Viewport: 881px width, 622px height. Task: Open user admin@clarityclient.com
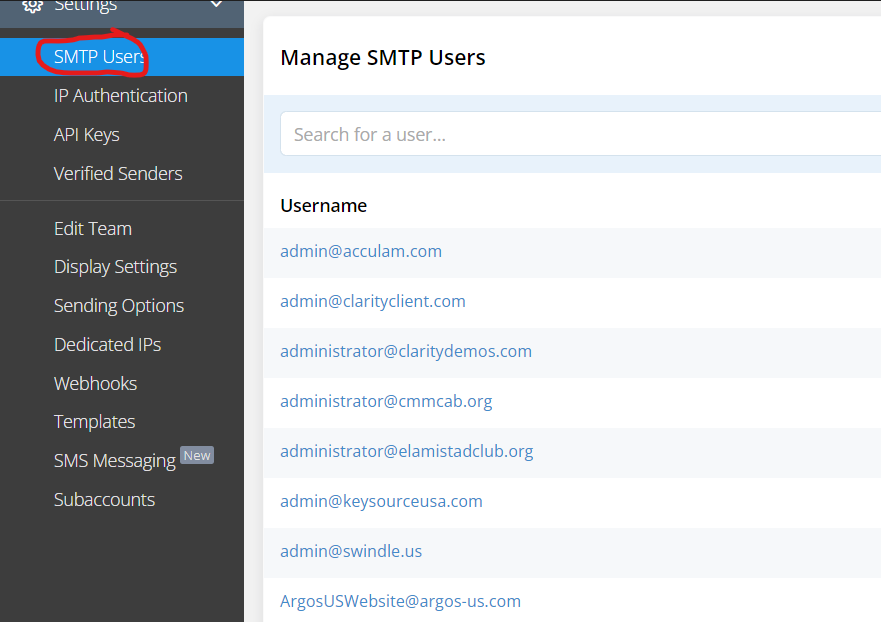[373, 301]
